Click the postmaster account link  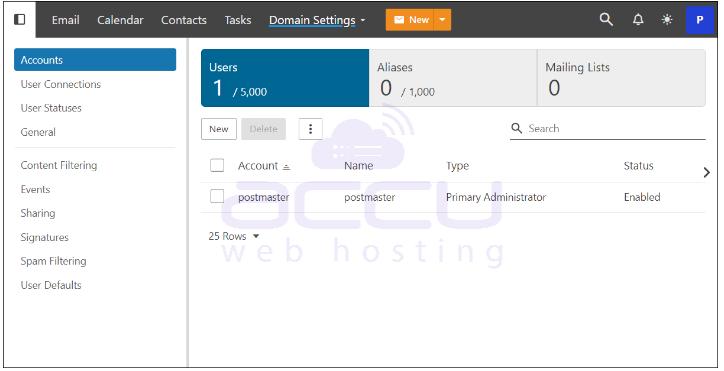(x=264, y=197)
